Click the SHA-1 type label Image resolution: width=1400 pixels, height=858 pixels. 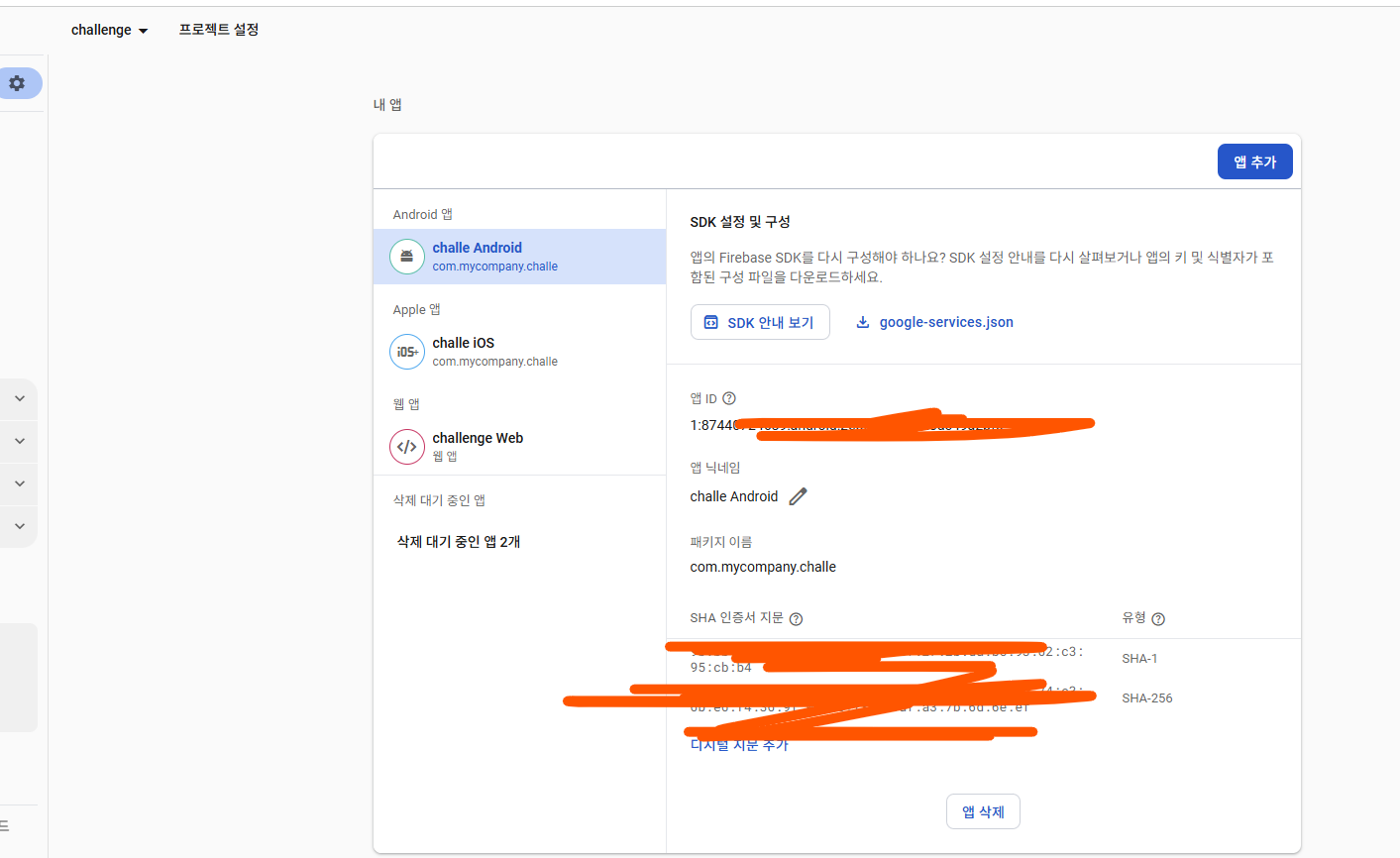[x=1139, y=659]
